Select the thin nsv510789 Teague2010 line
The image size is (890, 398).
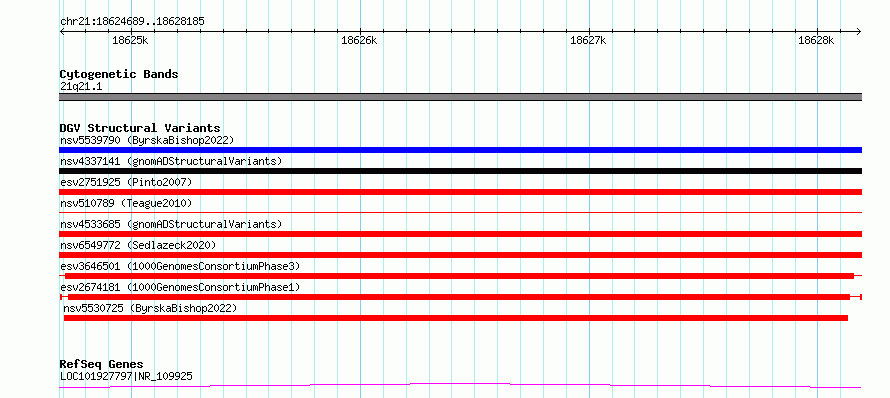point(460,212)
